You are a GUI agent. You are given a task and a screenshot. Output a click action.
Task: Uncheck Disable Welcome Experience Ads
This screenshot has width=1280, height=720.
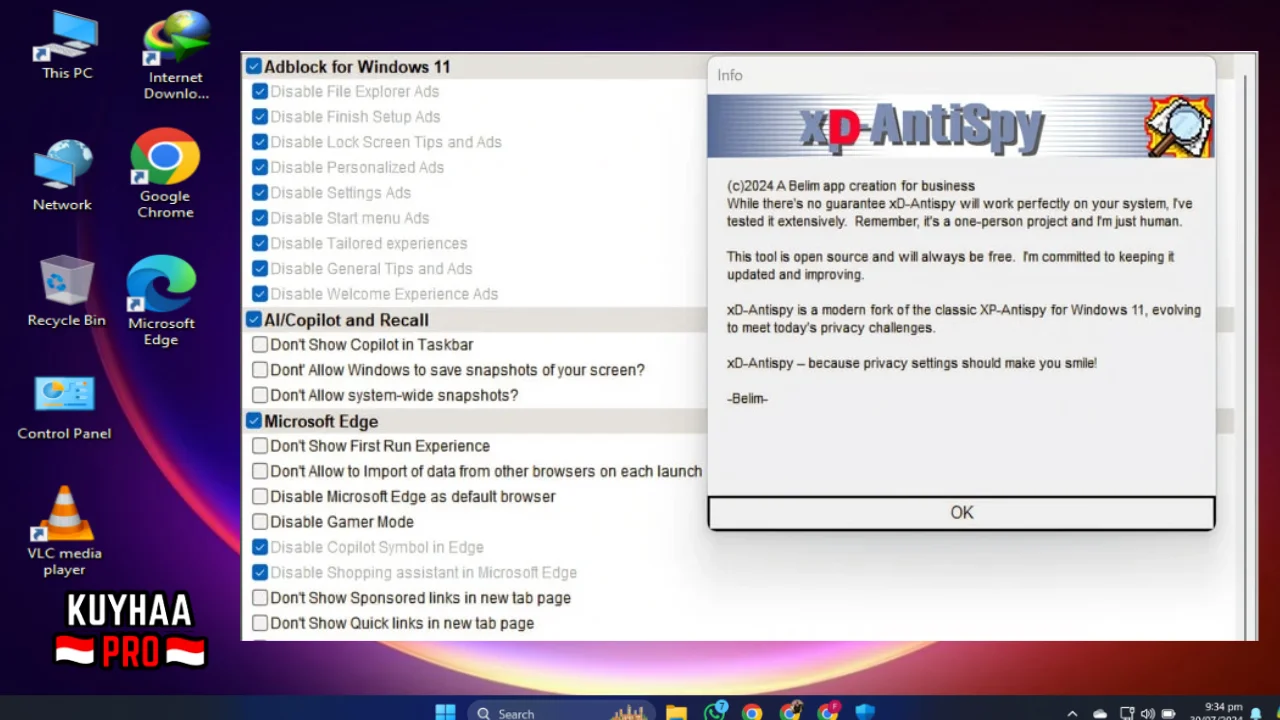260,294
